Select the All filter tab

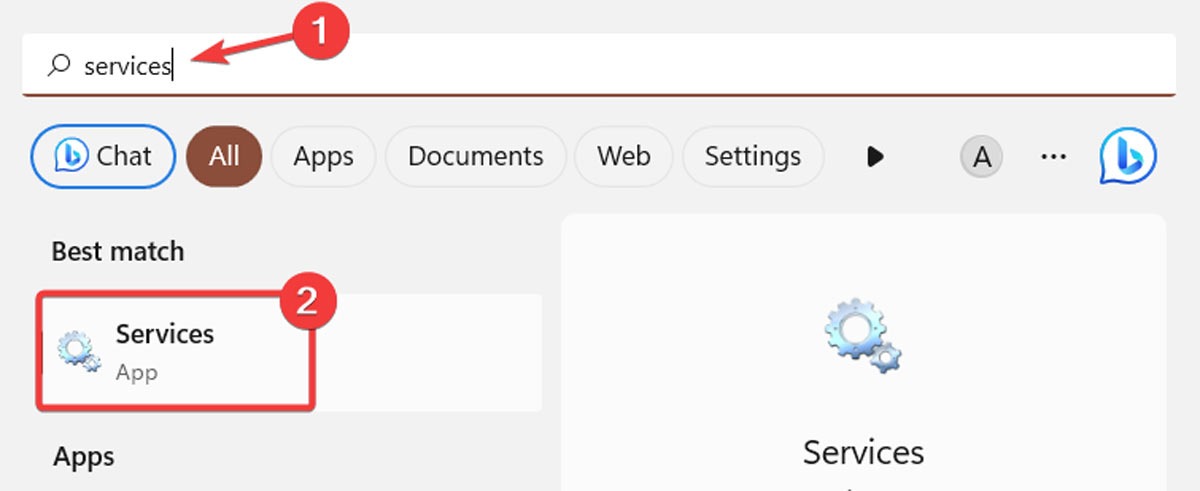point(224,157)
